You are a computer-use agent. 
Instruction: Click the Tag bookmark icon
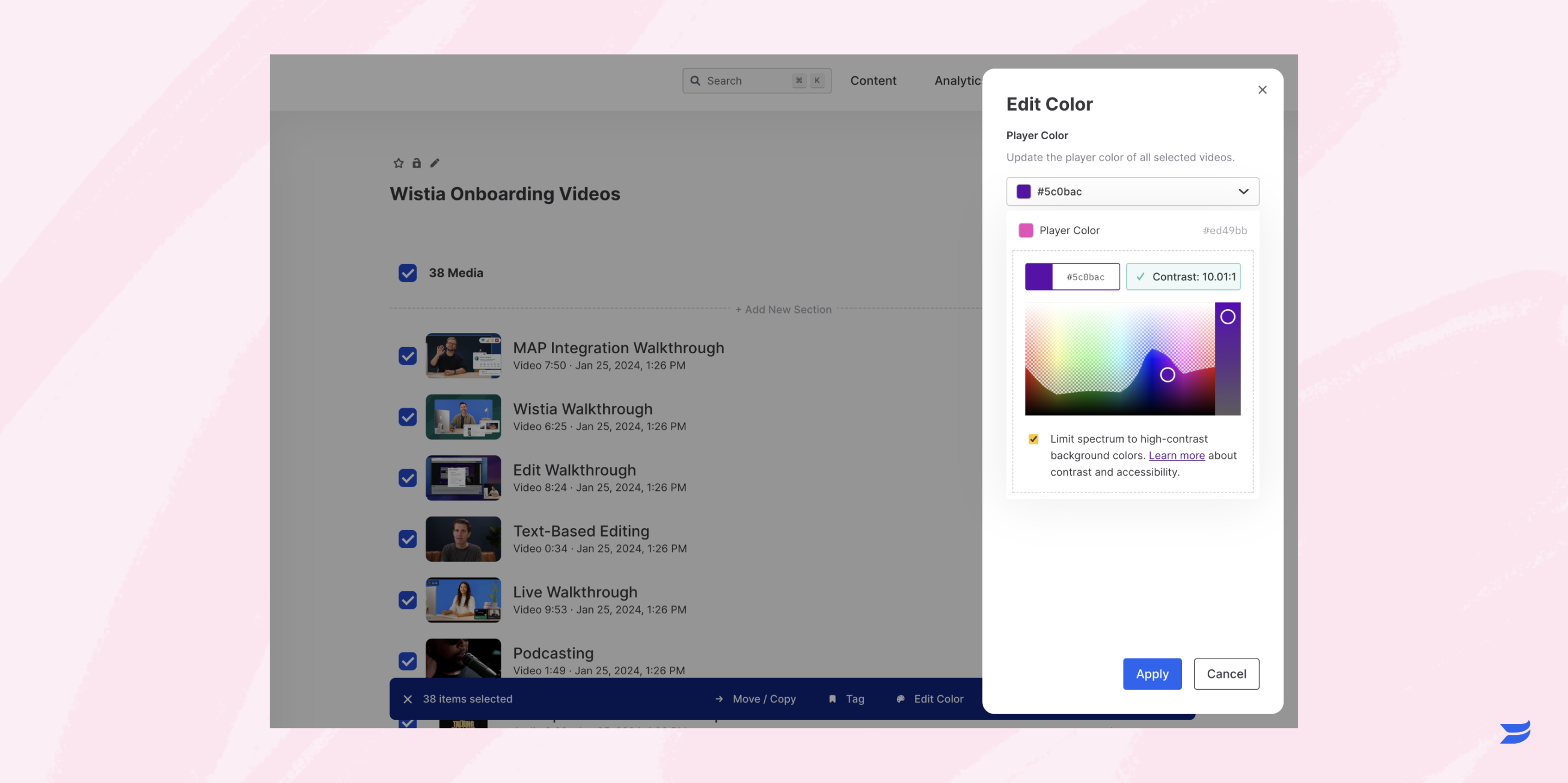(832, 699)
